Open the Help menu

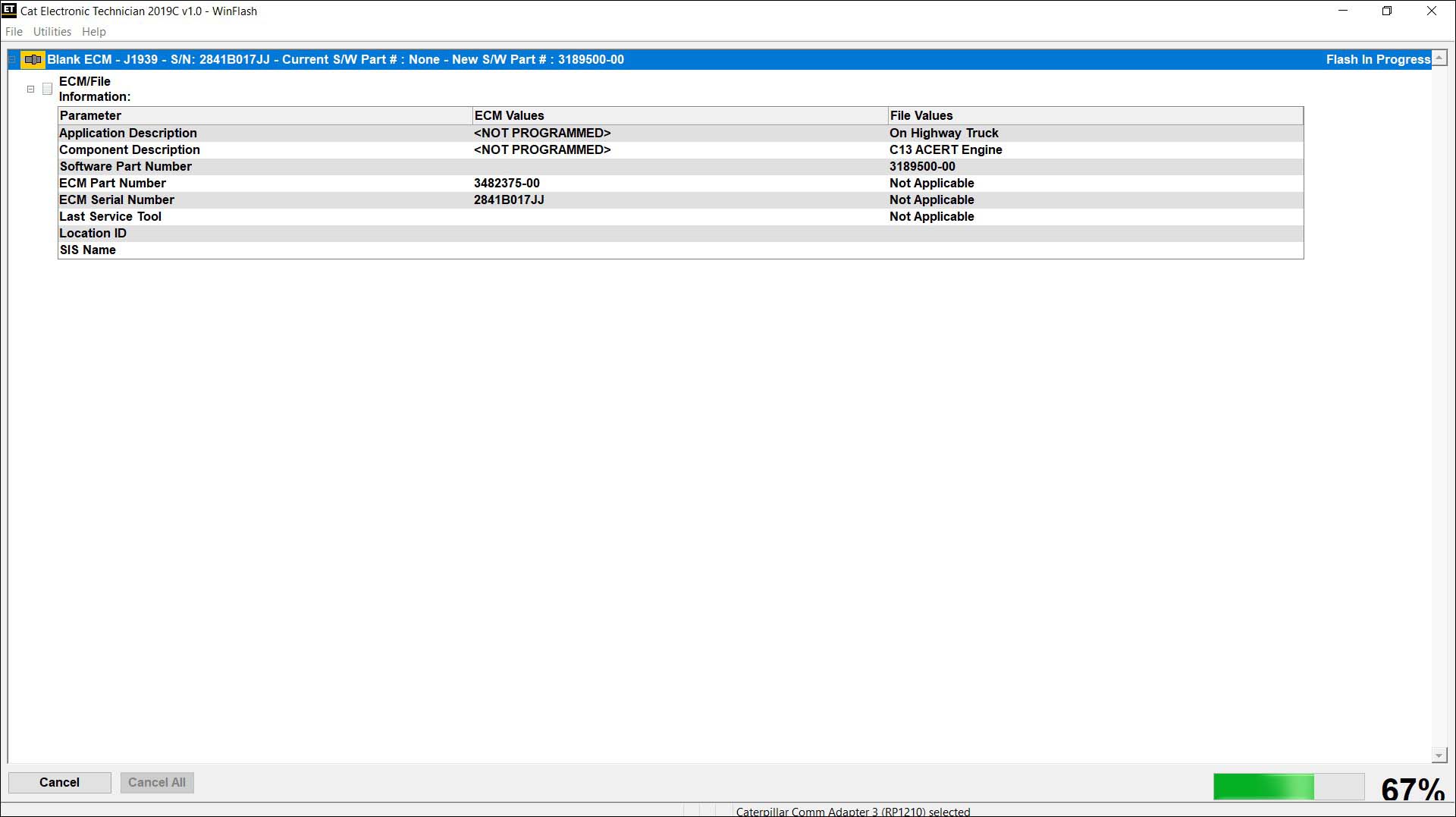pyautogui.click(x=93, y=31)
